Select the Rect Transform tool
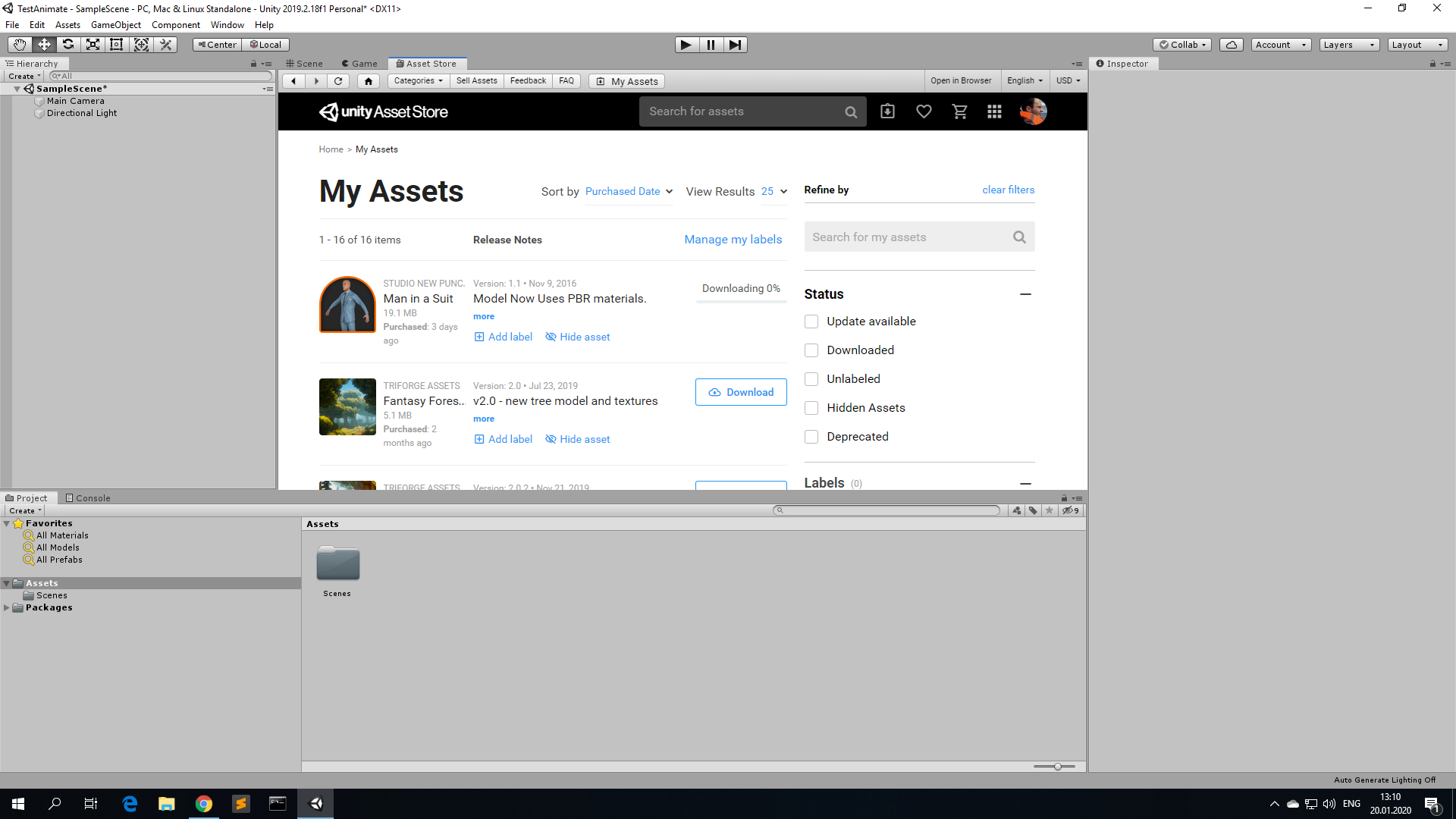Image resolution: width=1456 pixels, height=819 pixels. coord(117,45)
